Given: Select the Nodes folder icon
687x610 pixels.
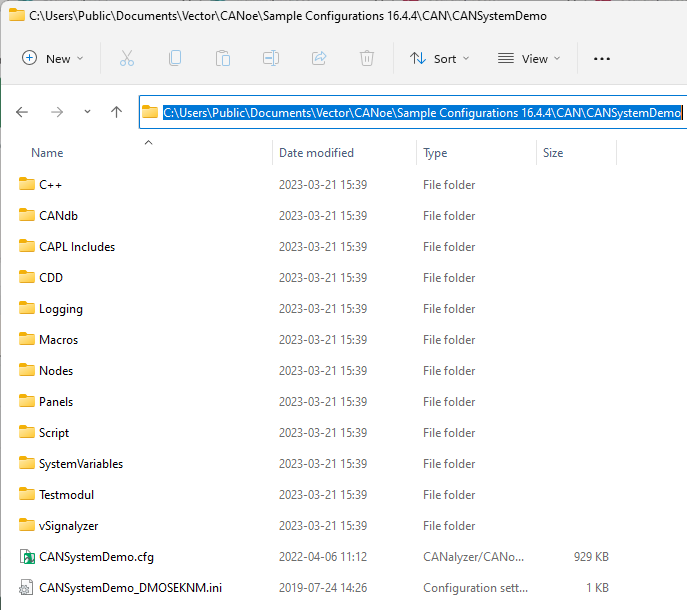Looking at the screenshot, I should click(27, 370).
